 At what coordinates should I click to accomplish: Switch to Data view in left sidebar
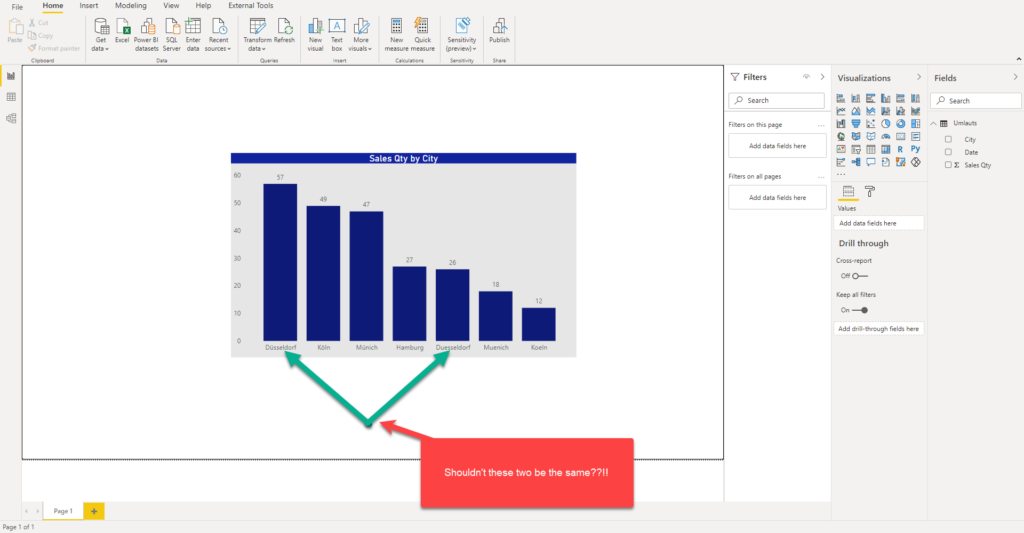11,97
